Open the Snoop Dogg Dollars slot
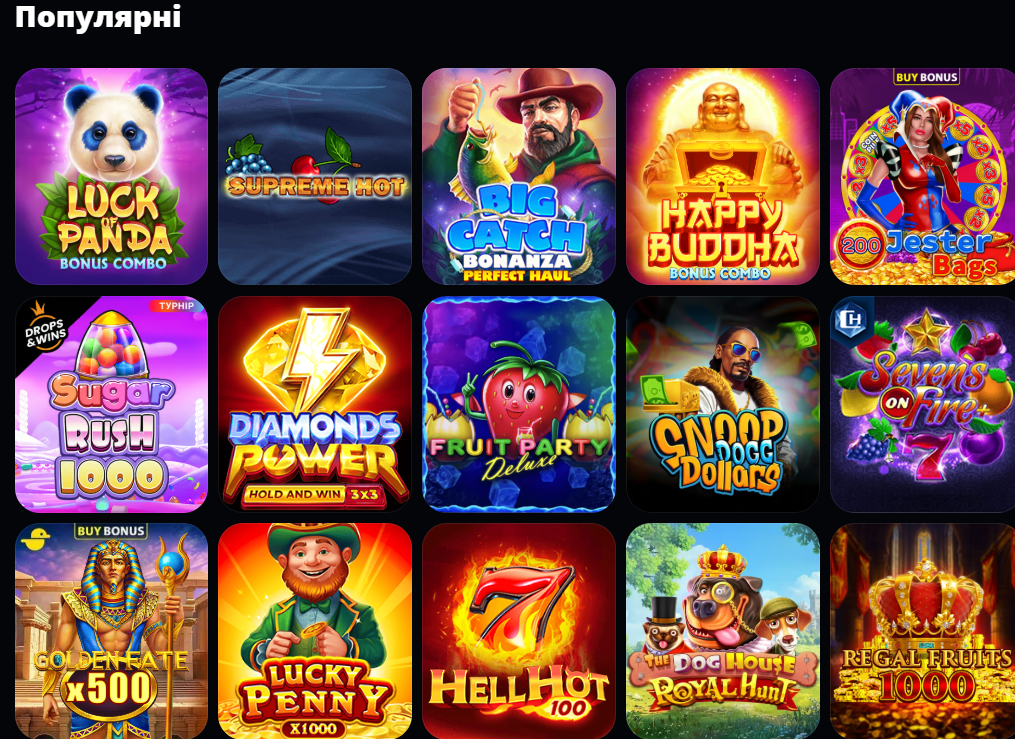Viewport: 1015px width, 739px height. [722, 404]
